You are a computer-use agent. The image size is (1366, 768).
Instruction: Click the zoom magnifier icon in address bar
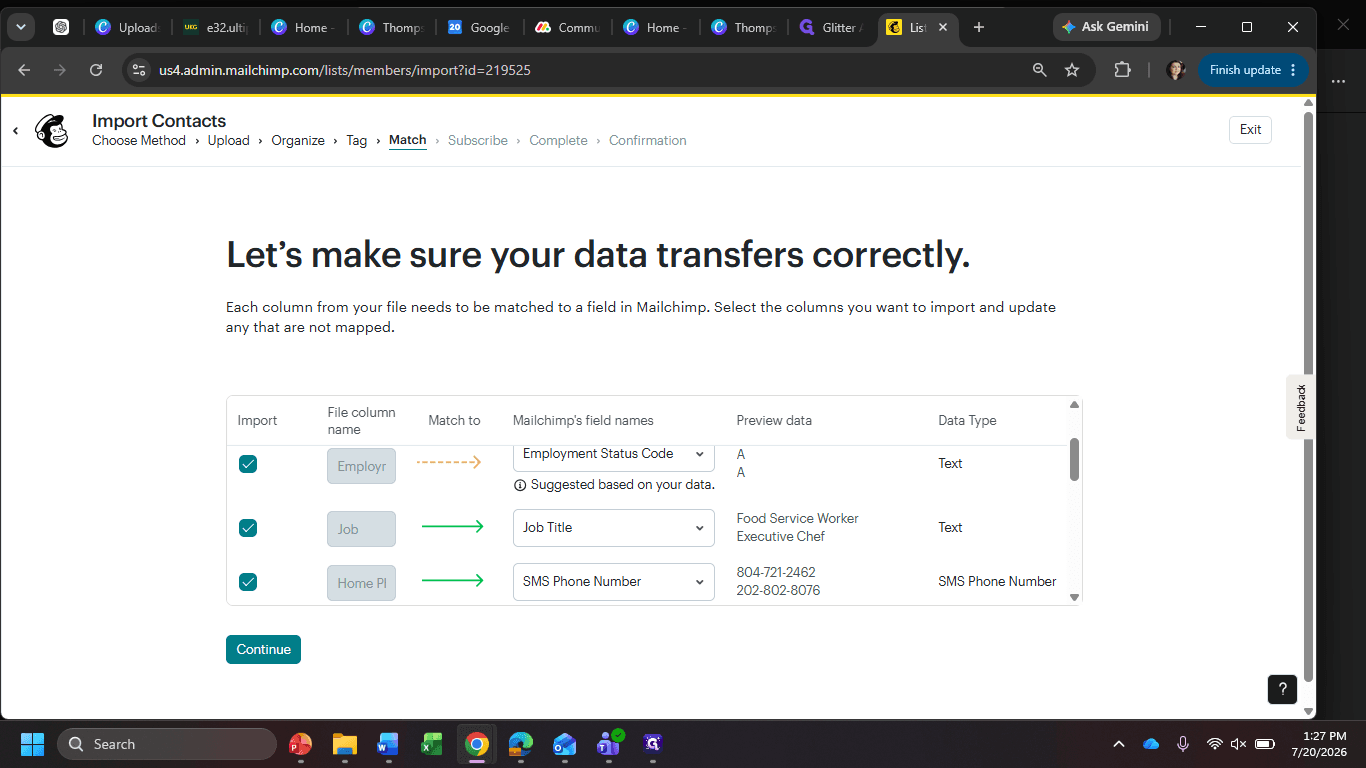click(x=1040, y=70)
